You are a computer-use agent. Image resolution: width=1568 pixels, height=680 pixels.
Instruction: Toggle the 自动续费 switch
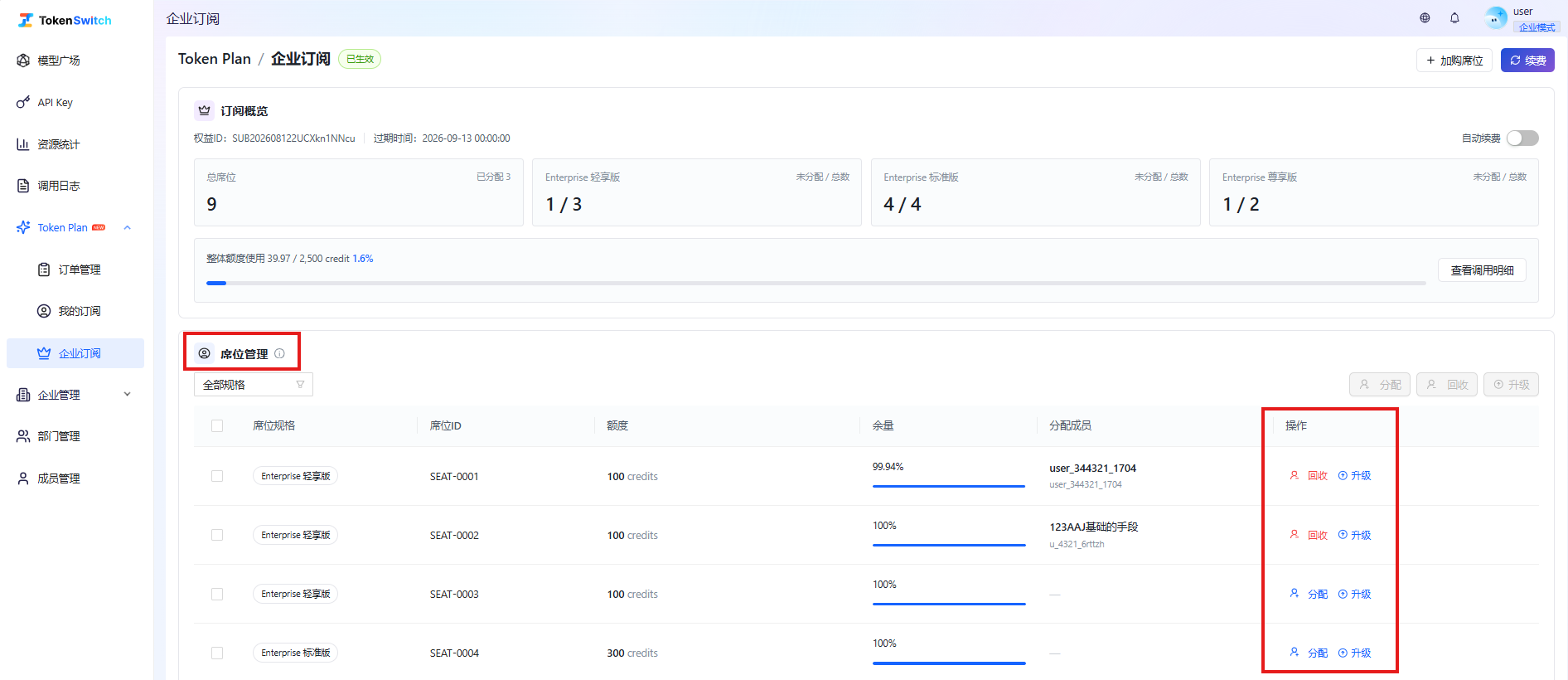click(1522, 138)
